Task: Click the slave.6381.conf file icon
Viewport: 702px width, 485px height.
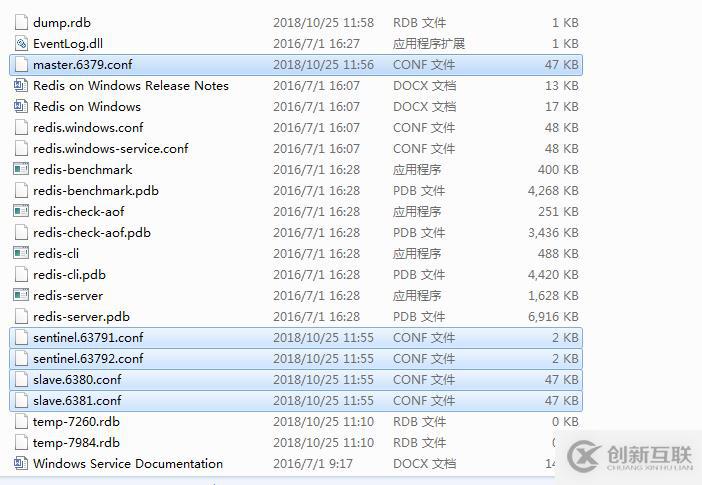Action: point(21,401)
